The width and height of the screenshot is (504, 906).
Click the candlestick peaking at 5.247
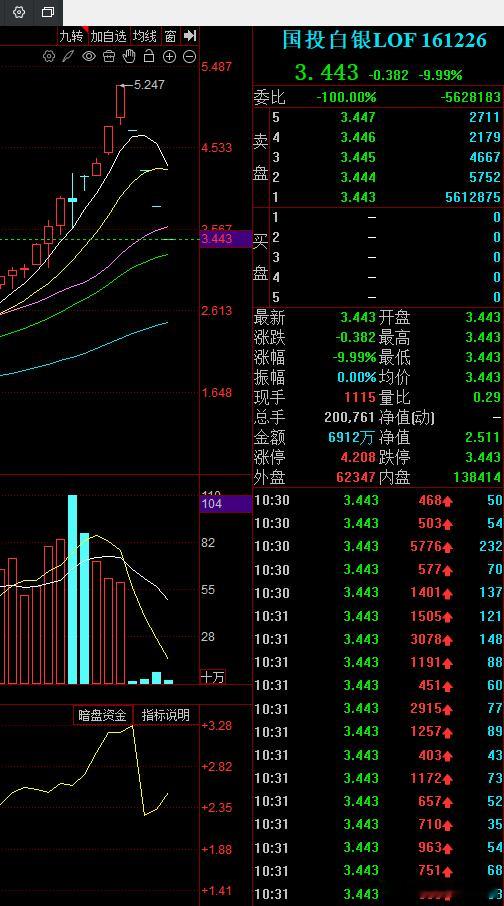tap(120, 102)
